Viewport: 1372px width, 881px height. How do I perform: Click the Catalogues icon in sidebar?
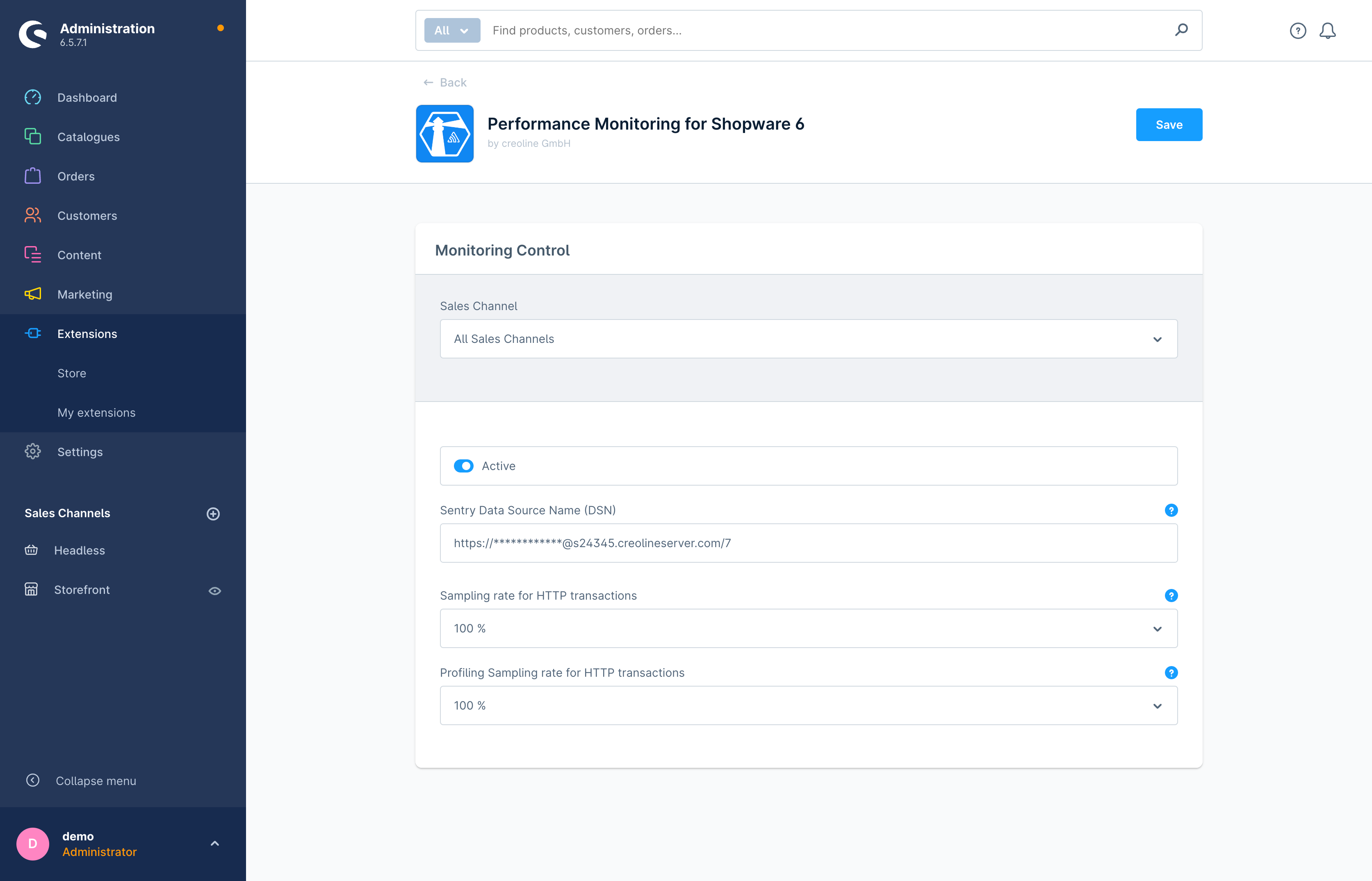(x=33, y=137)
